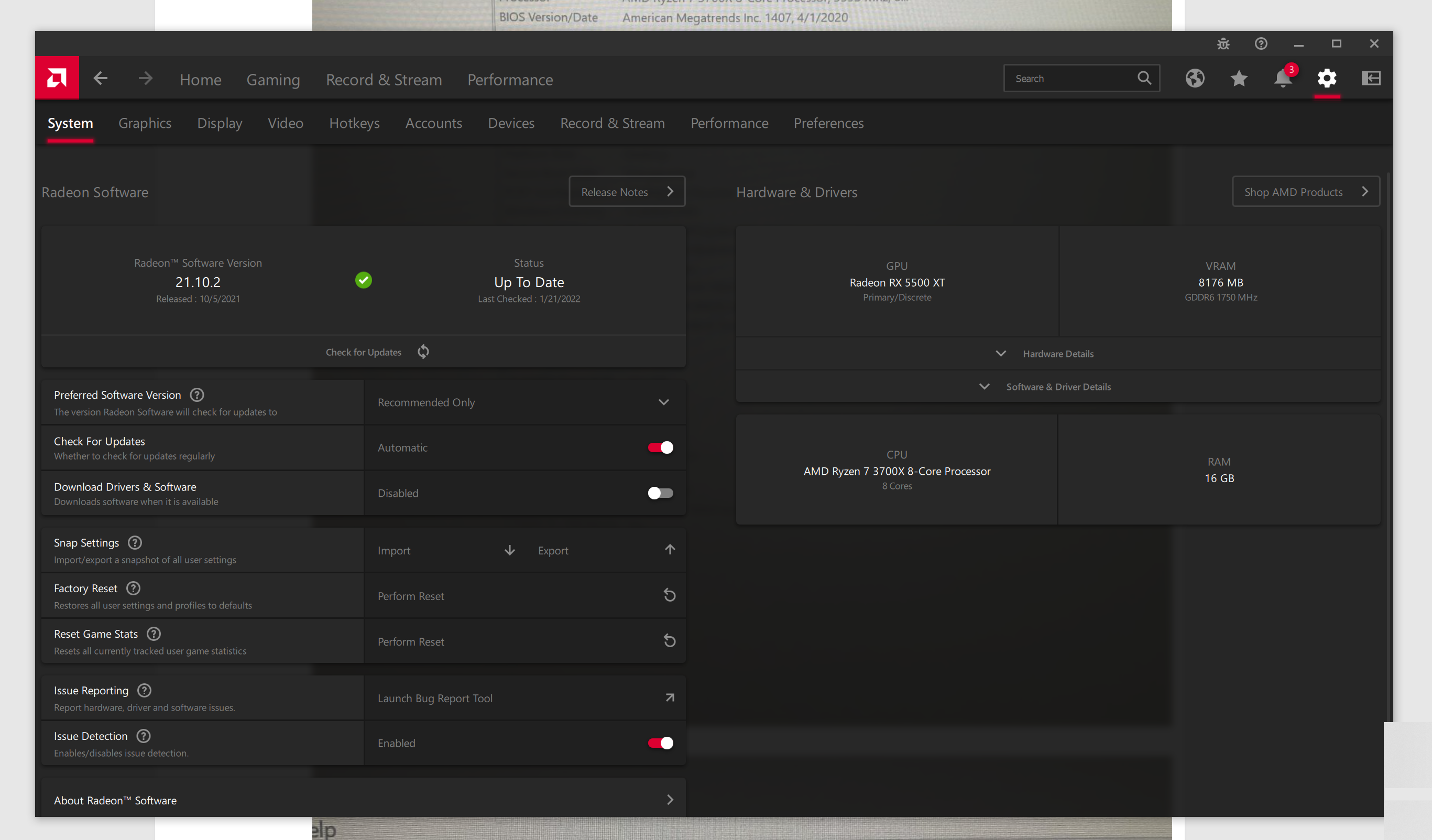
Task: Click Perform Reset for Reset Game Stats
Action: [x=524, y=641]
